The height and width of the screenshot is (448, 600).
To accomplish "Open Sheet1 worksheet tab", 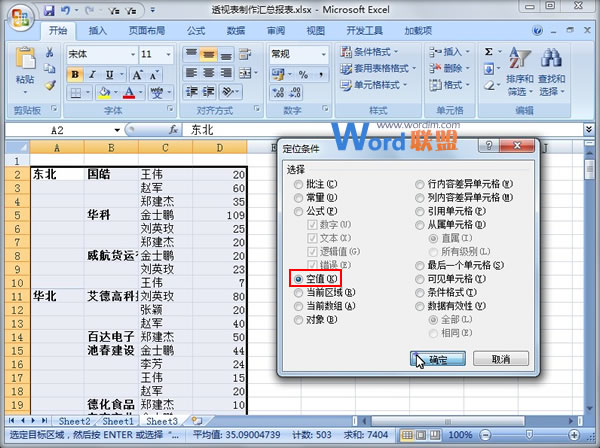I will pos(118,421).
